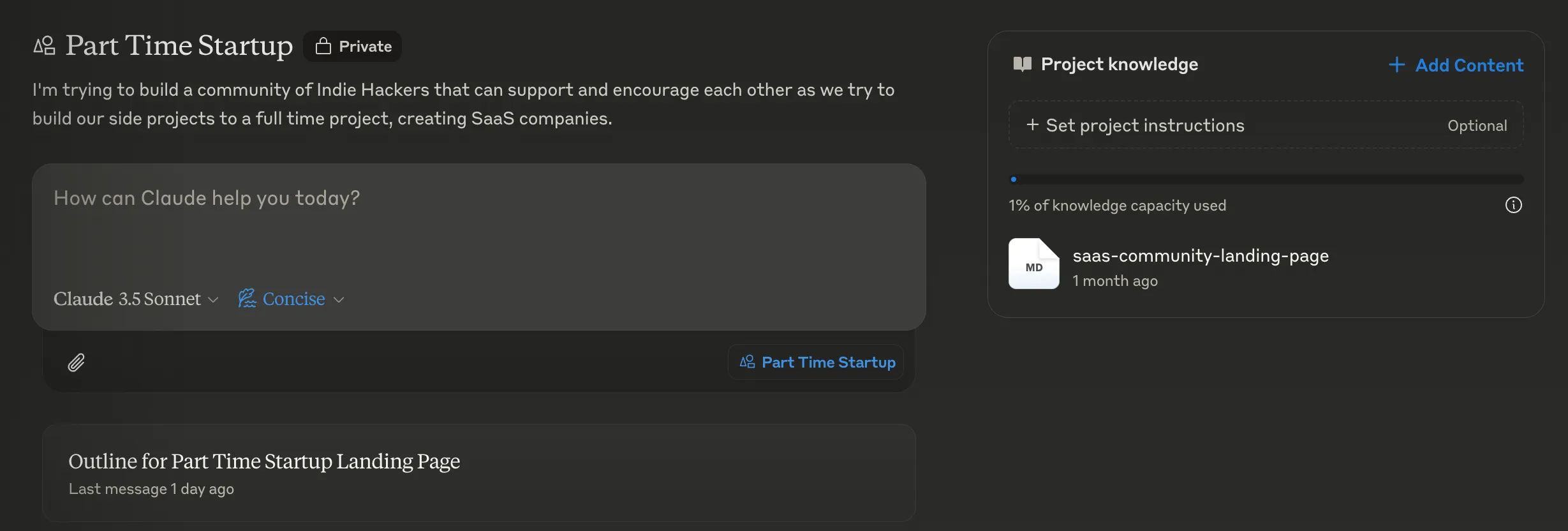
Task: Open the Concise style dropdown
Action: (292, 298)
